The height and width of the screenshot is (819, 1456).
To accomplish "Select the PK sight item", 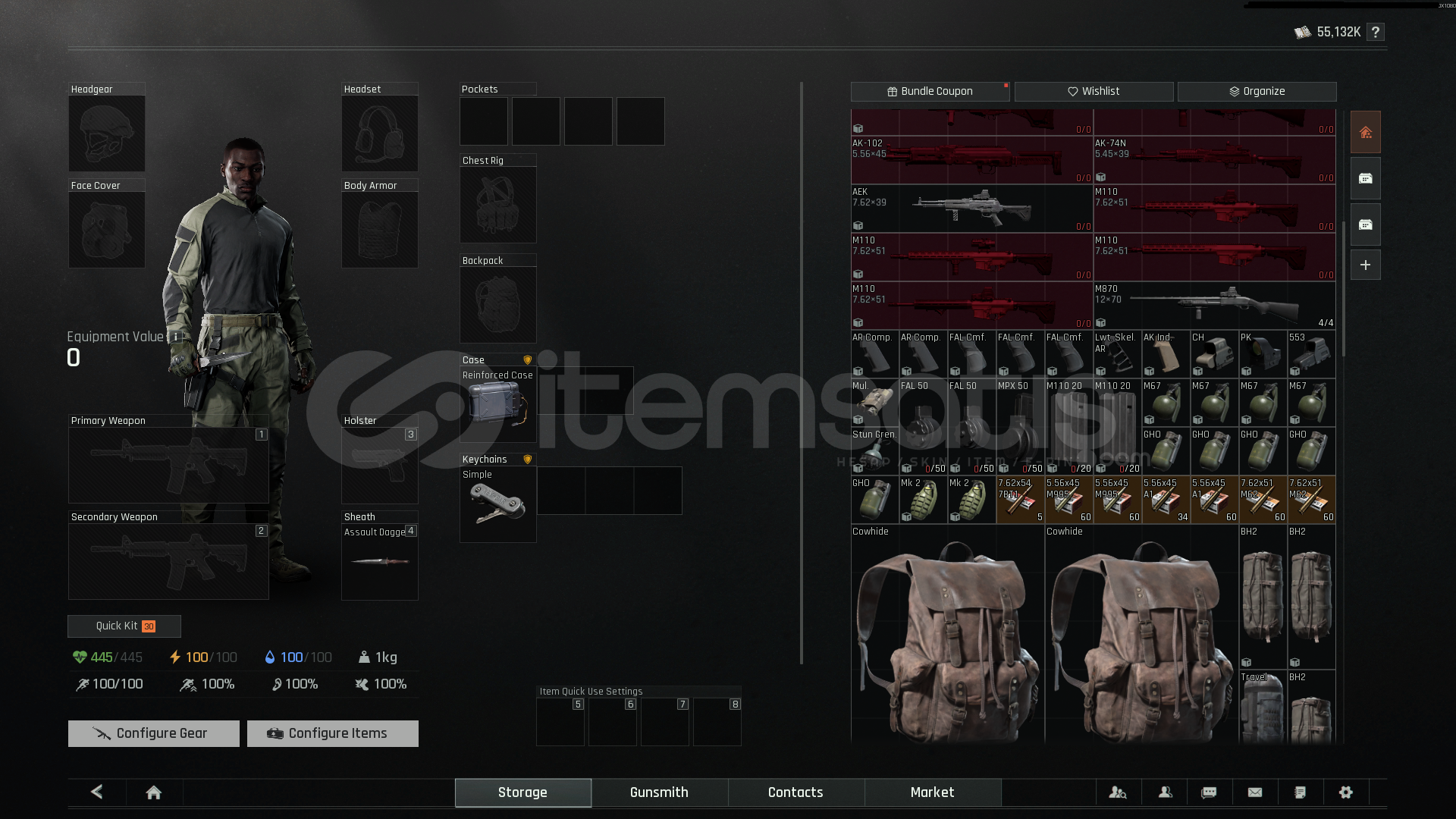I will click(1263, 354).
